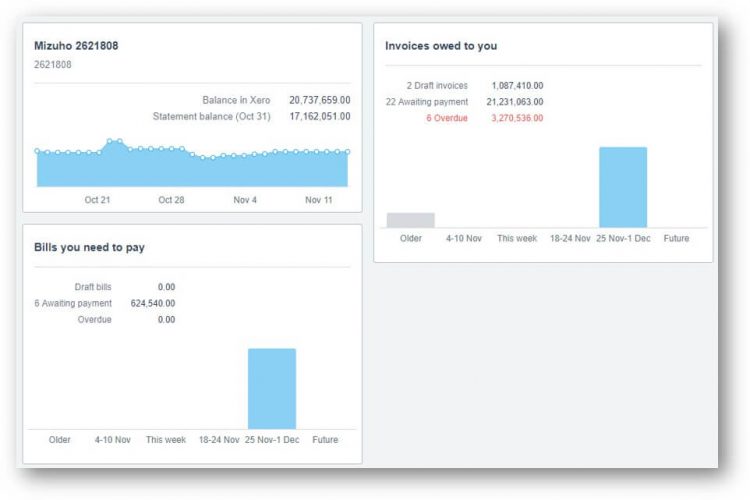
Task: Click the This week label in the bills chart
Action: point(166,440)
